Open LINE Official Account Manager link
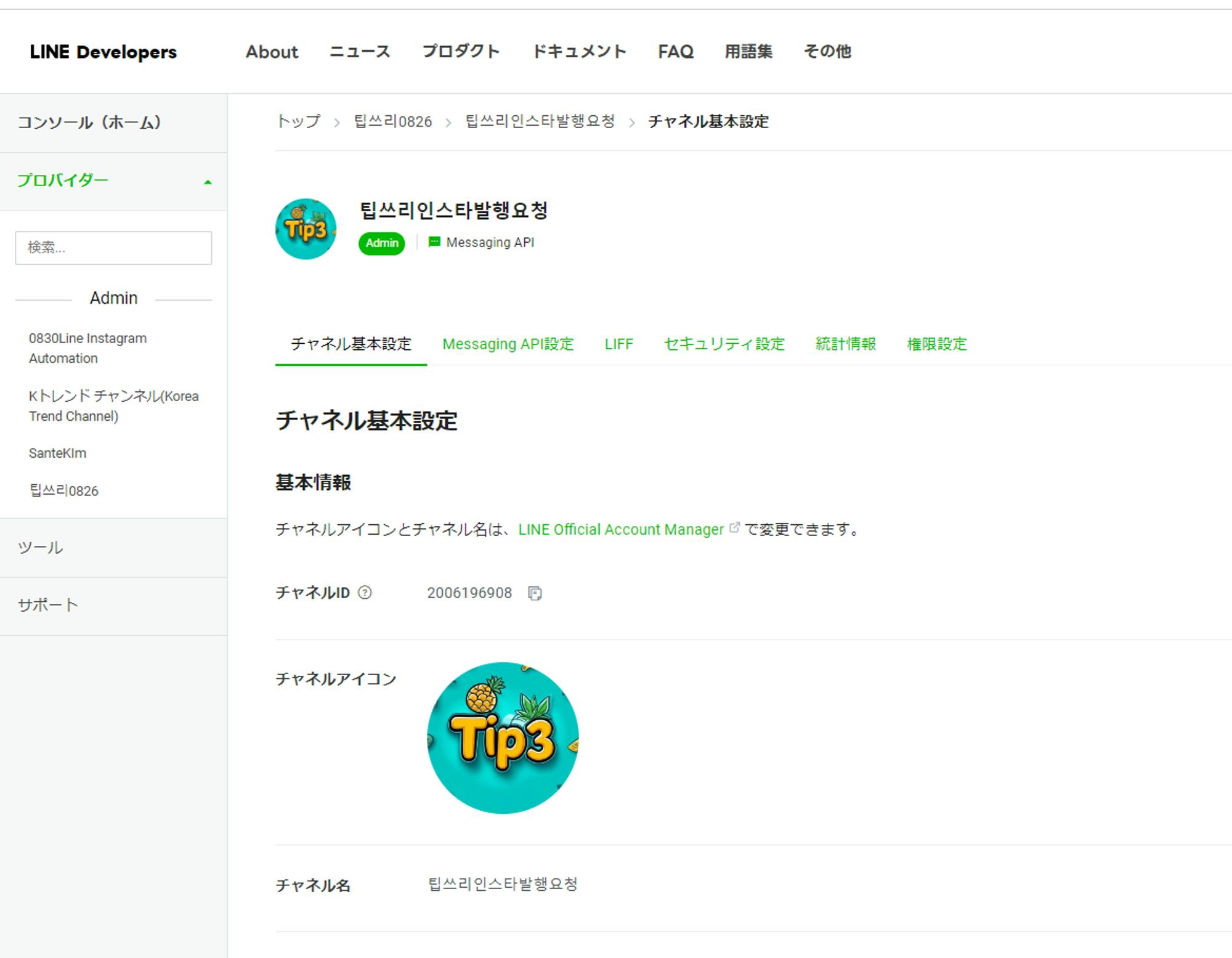 tap(620, 529)
